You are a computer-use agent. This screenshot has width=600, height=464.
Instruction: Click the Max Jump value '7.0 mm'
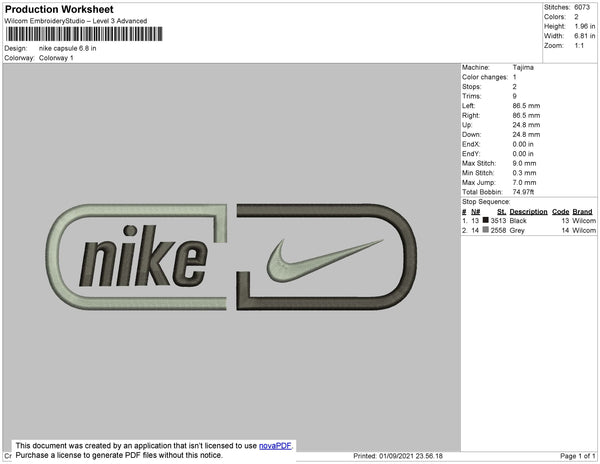[524, 182]
